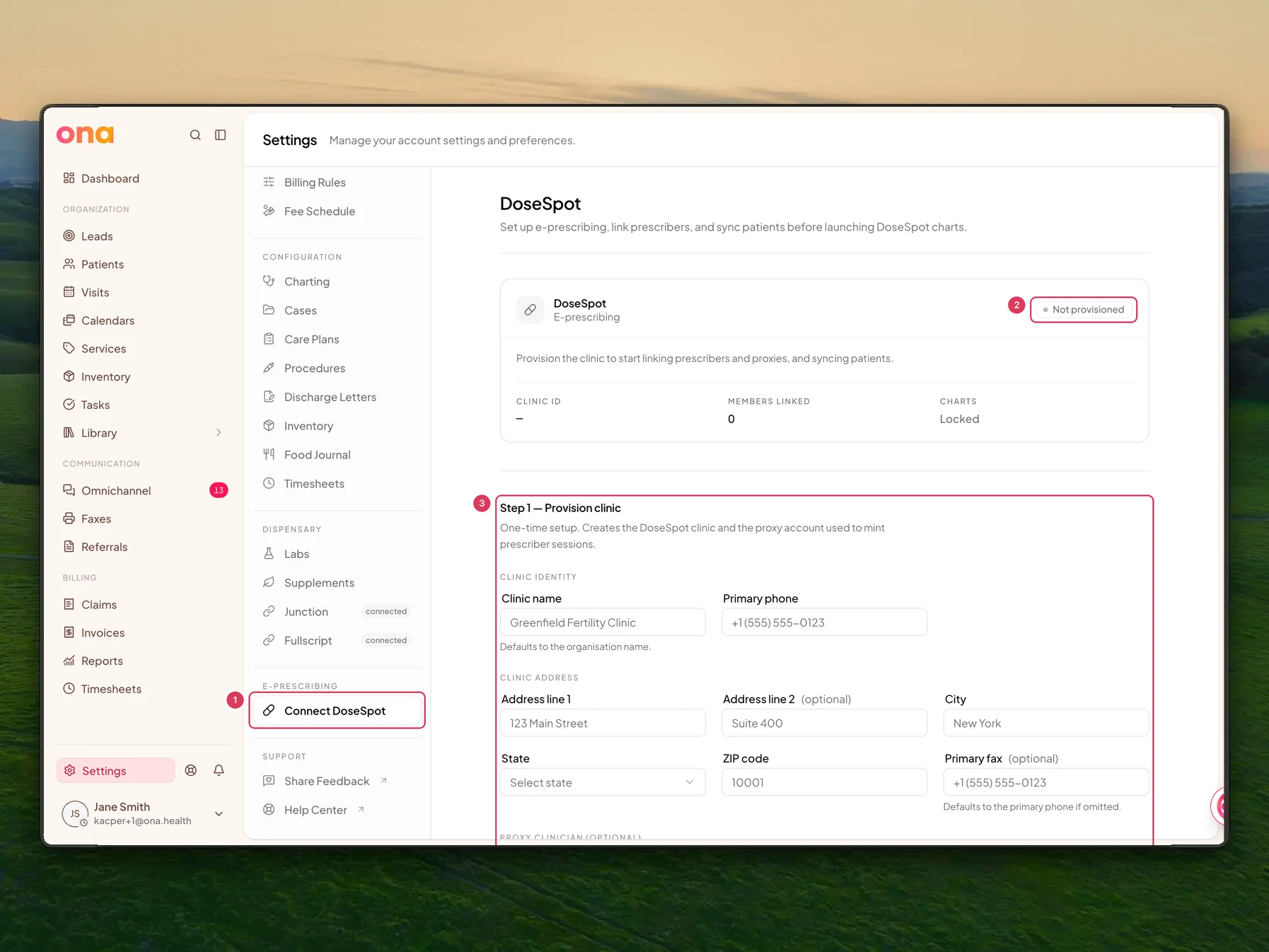Open the notifications bell icon

tap(219, 770)
